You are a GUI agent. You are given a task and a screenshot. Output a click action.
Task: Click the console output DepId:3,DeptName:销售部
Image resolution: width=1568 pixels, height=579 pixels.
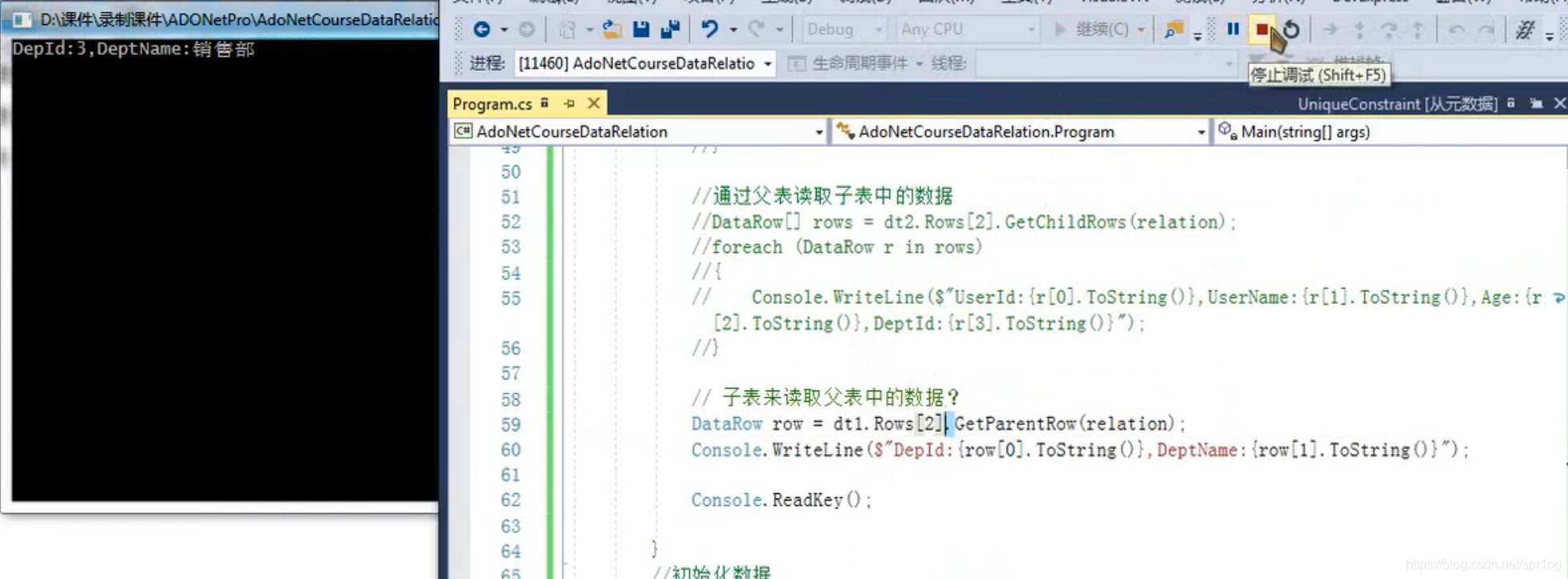tap(133, 49)
